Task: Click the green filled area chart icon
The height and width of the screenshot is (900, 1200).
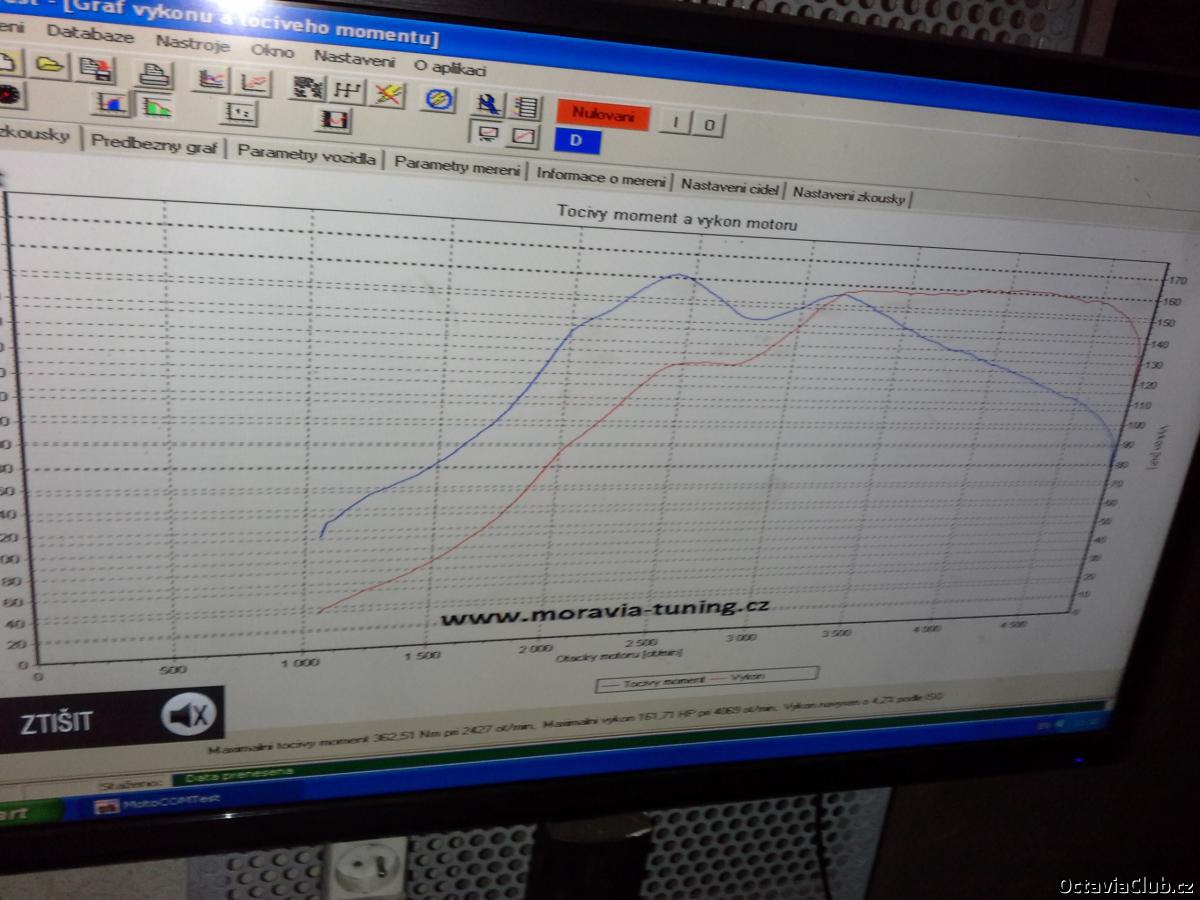Action: (x=155, y=106)
